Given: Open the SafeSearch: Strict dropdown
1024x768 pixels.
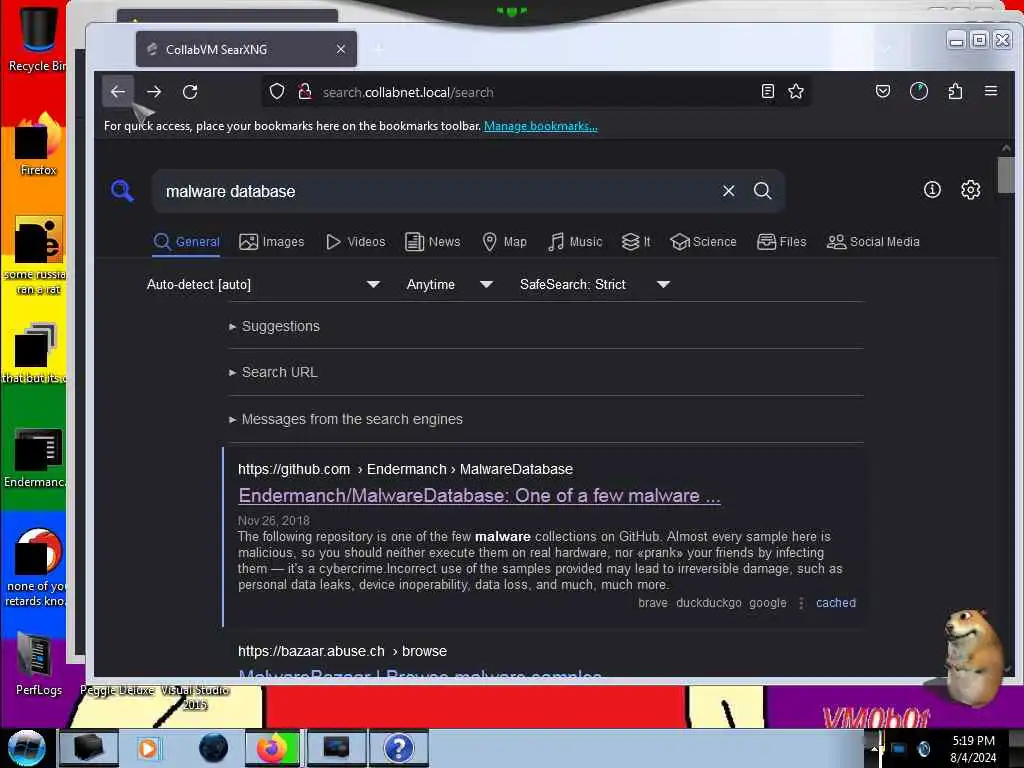Looking at the screenshot, I should click(594, 284).
